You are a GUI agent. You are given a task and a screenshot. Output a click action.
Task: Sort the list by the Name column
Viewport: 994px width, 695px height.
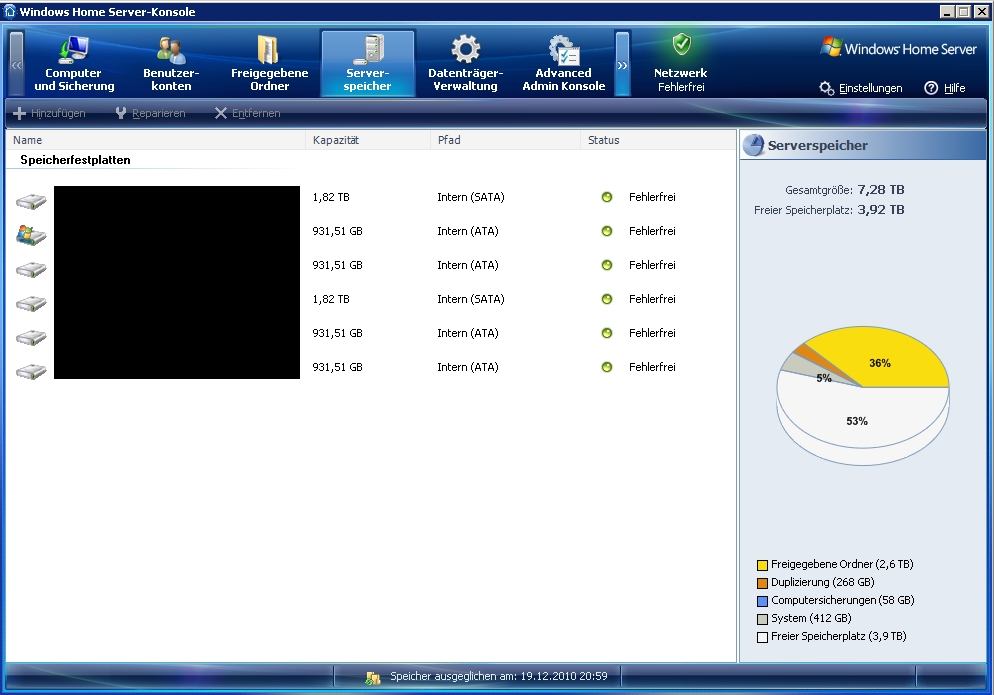[x=156, y=140]
